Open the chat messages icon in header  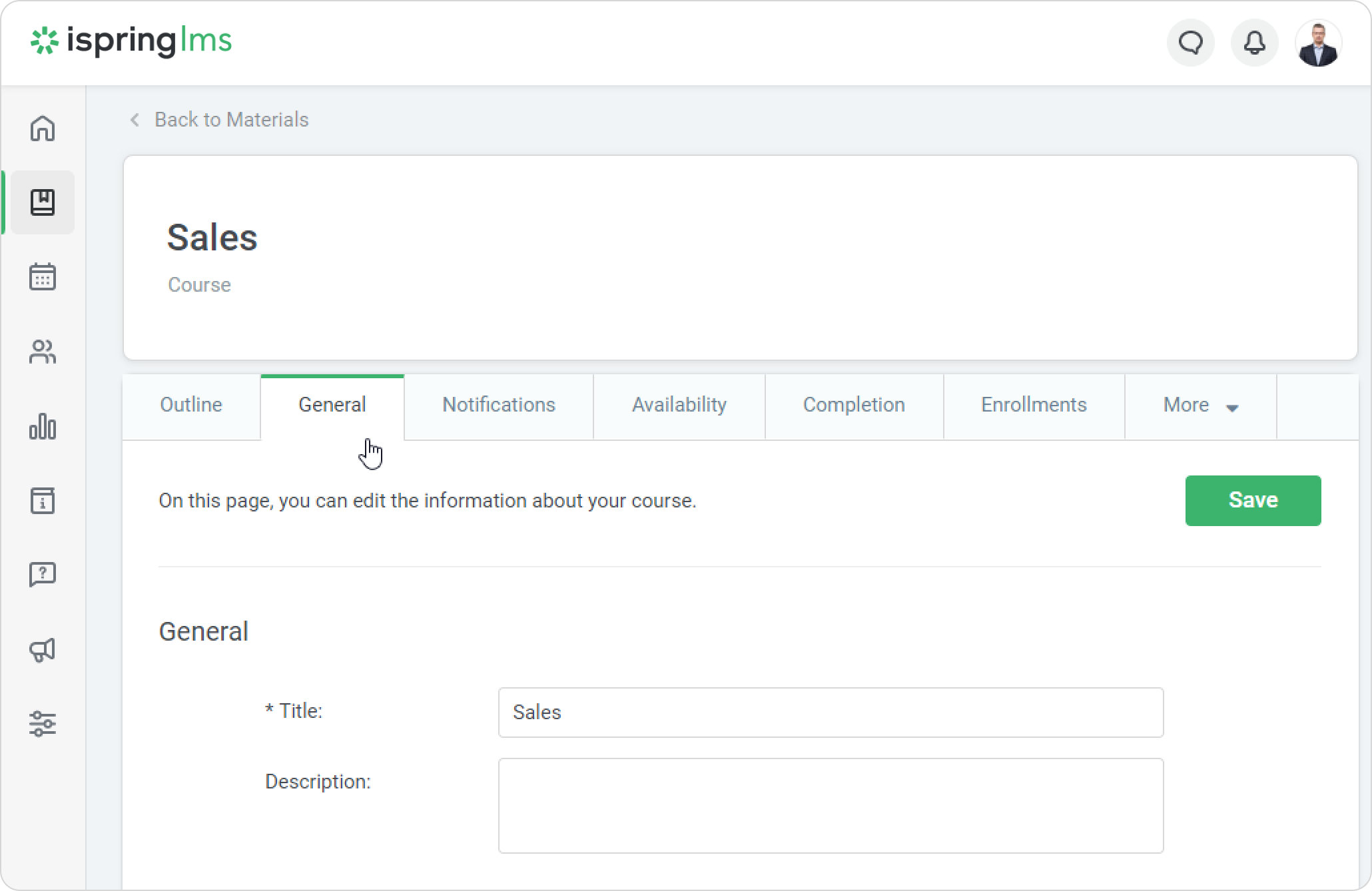click(1191, 43)
